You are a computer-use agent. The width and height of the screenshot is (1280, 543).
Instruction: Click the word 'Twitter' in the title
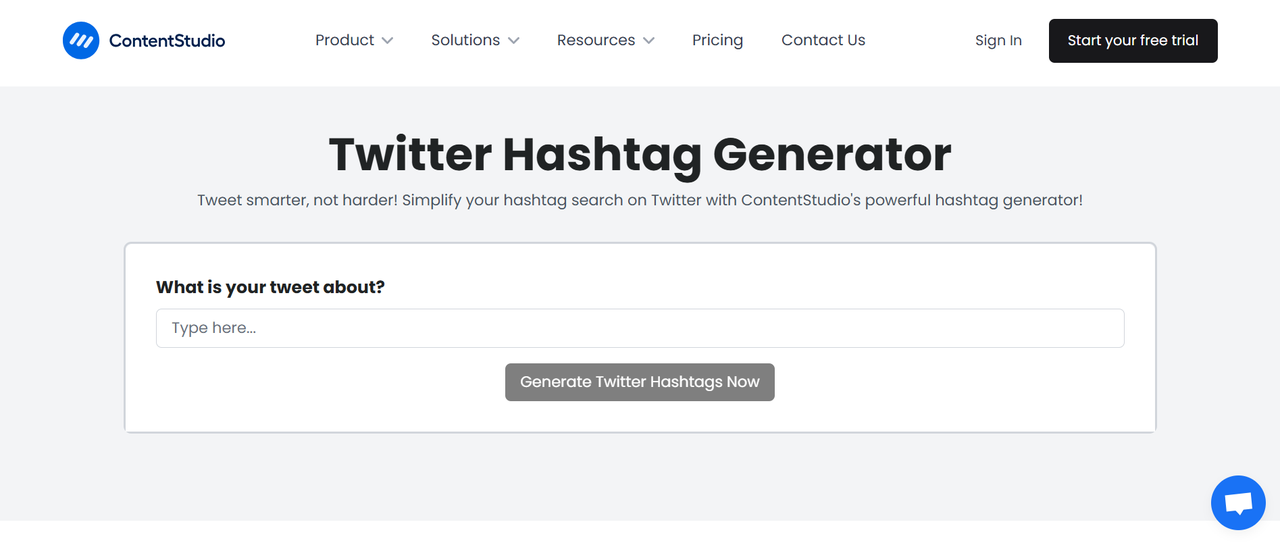(410, 154)
